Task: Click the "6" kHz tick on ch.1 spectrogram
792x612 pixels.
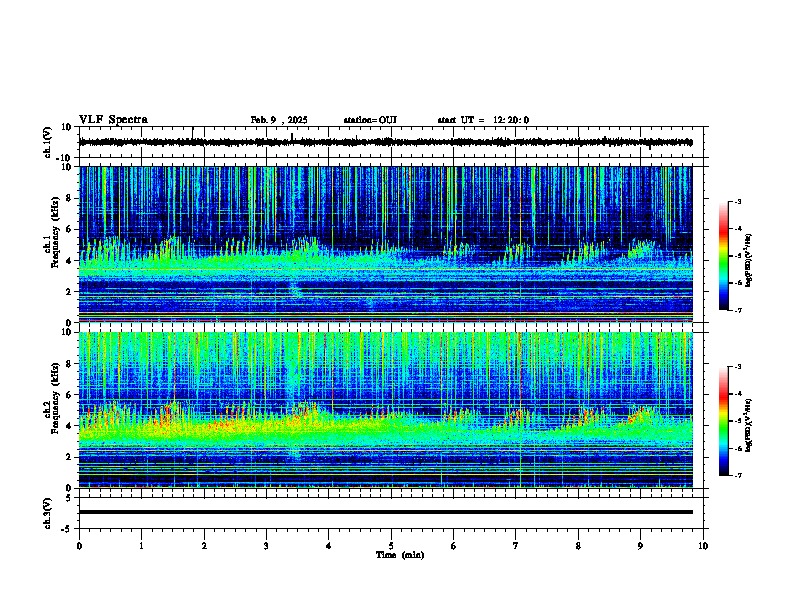Action: tap(69, 229)
